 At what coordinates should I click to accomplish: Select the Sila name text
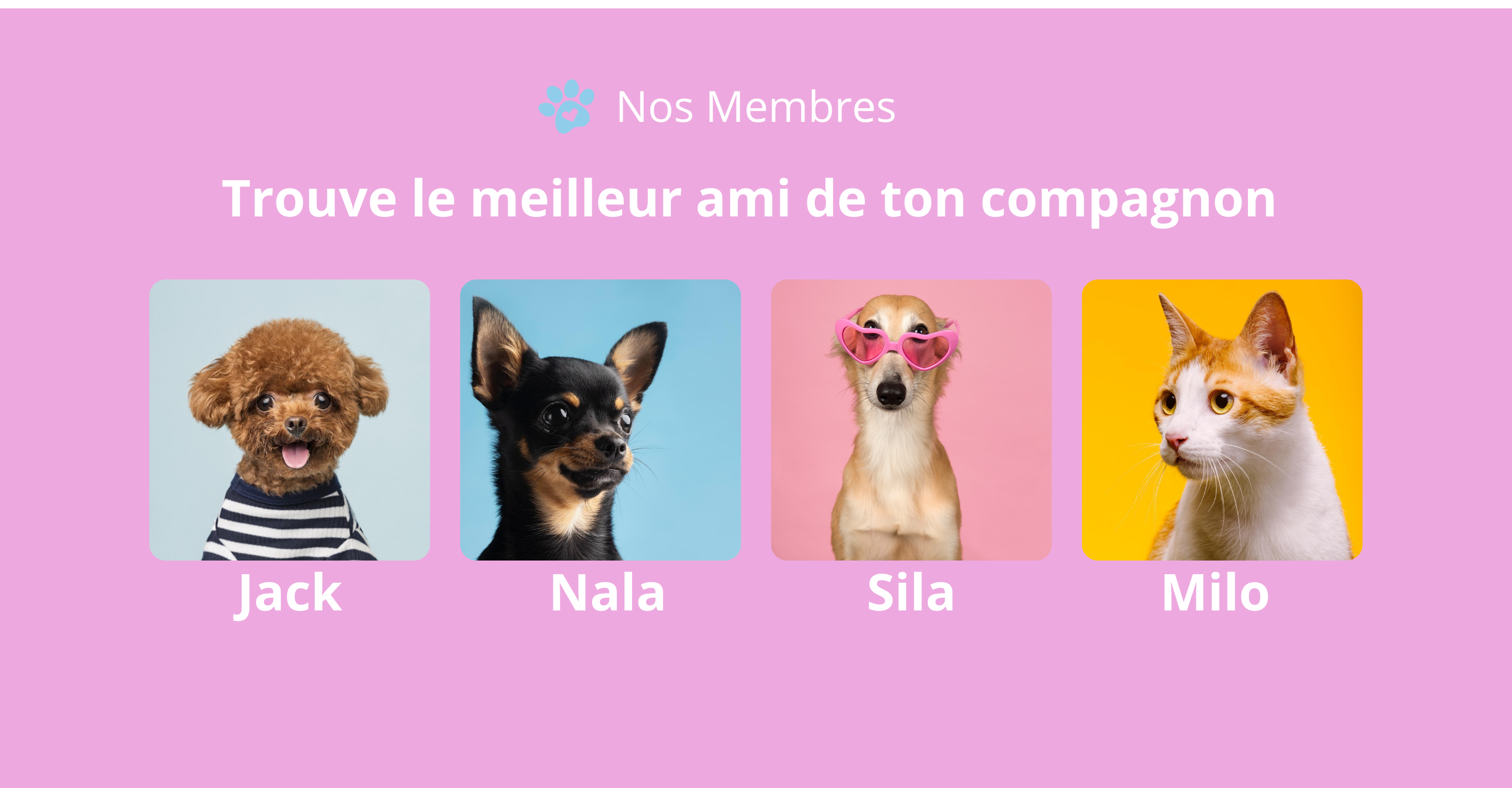(910, 593)
